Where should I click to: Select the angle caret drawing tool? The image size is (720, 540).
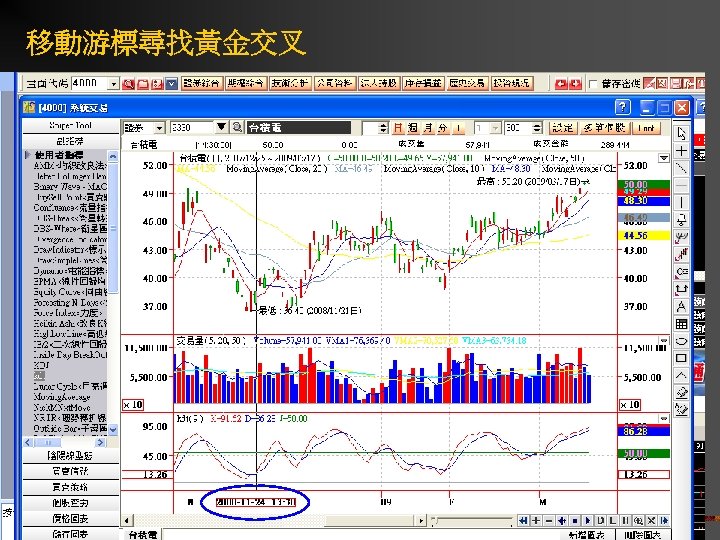(681, 375)
